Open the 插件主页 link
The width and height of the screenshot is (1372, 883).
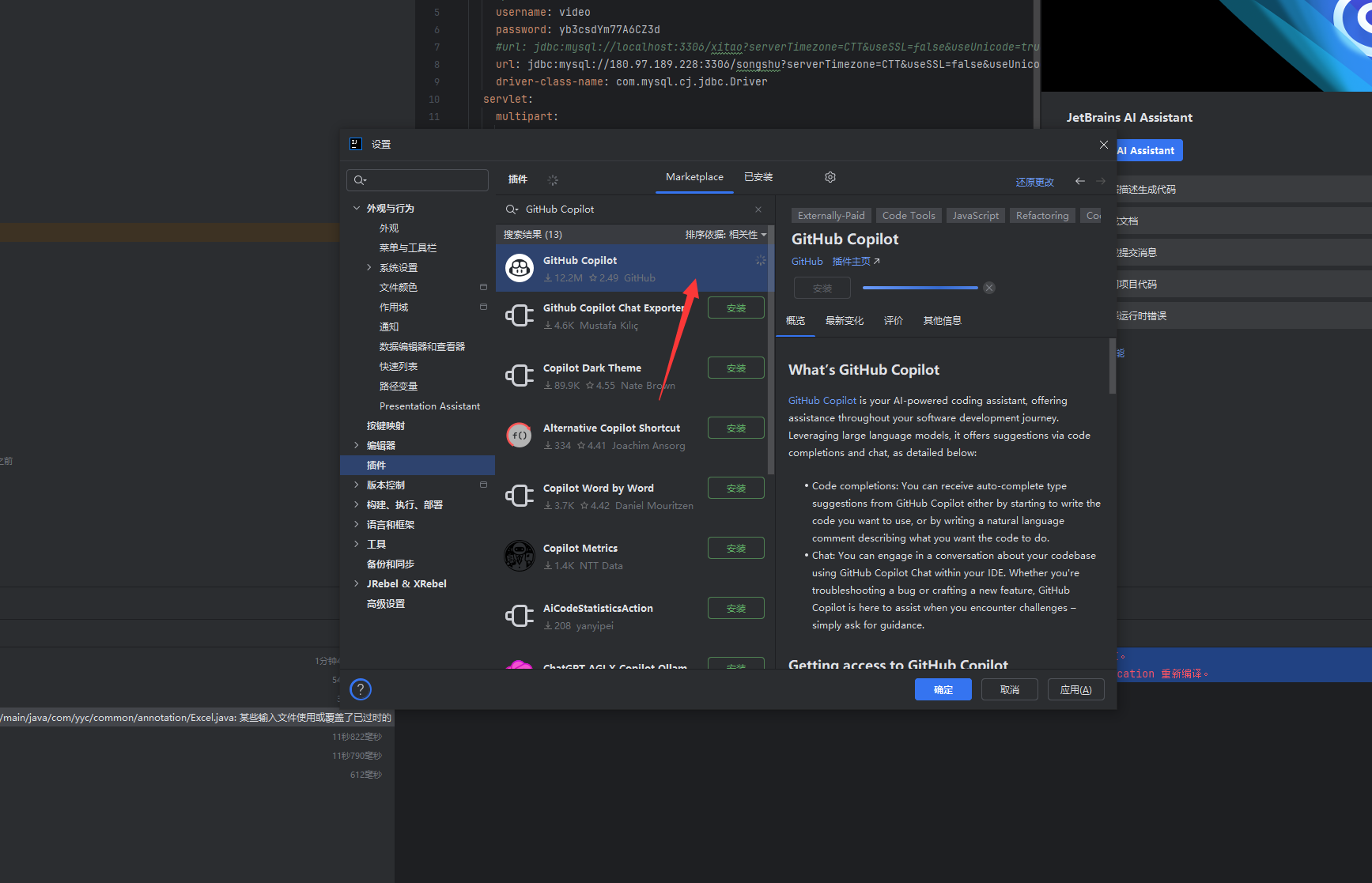[x=856, y=262]
